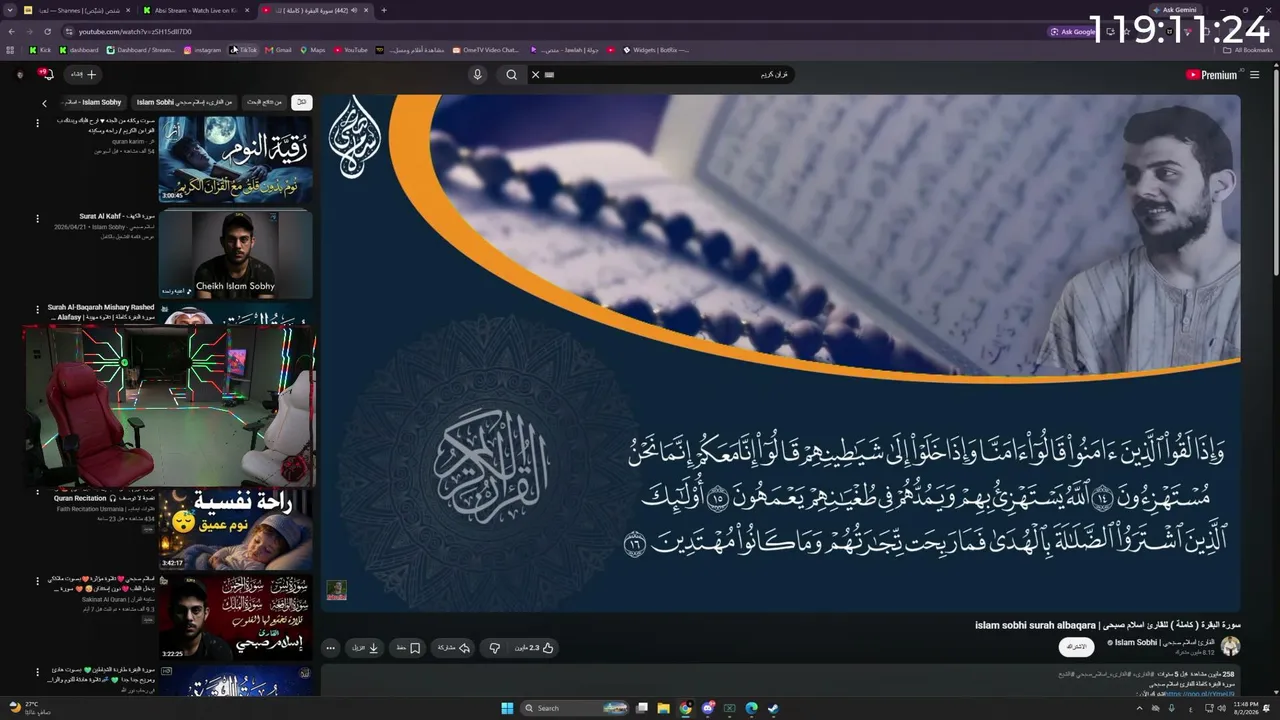Show hidden system tray icons
The height and width of the screenshot is (720, 1280).
click(x=1139, y=708)
